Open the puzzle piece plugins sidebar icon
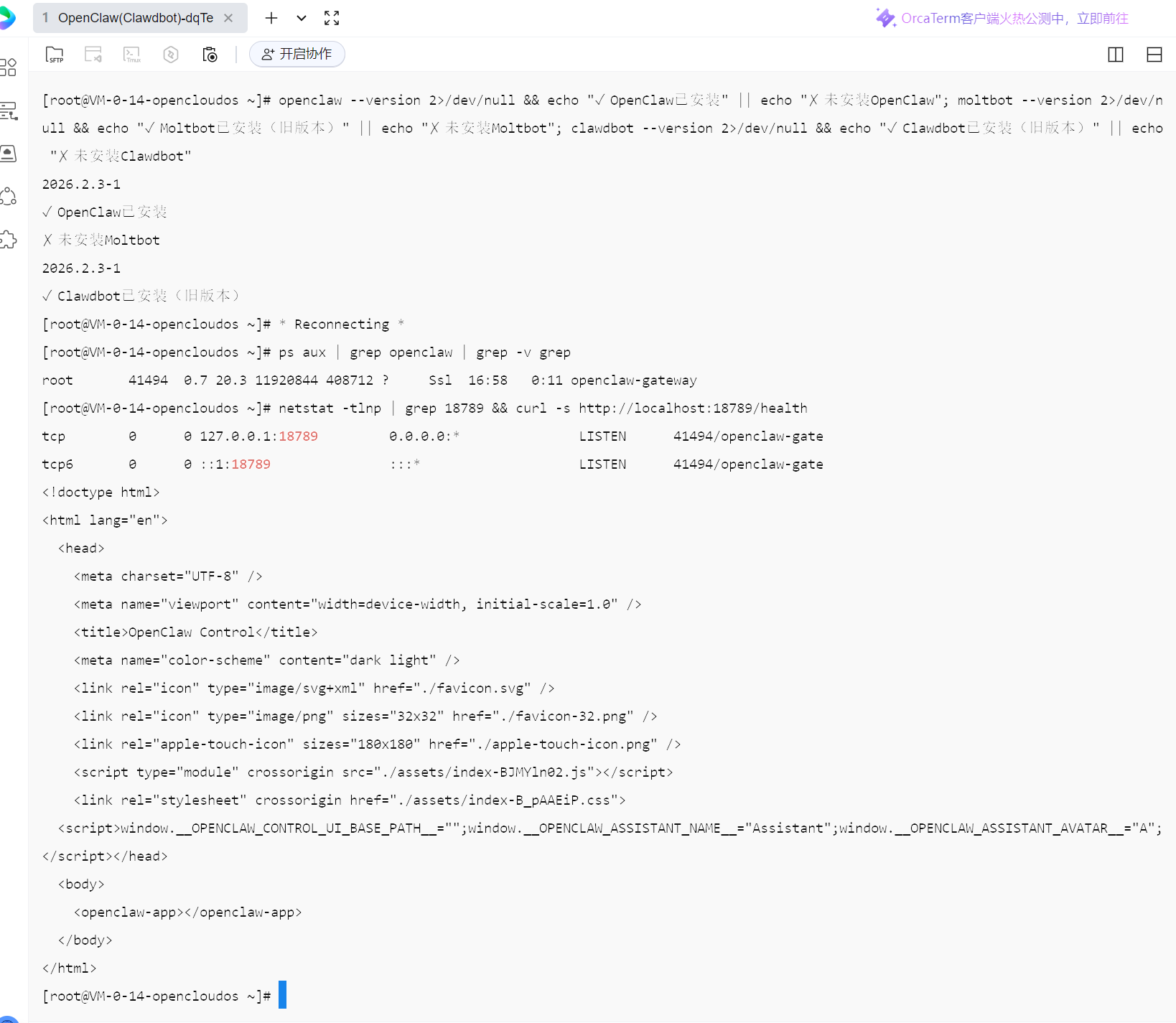Image resolution: width=1176 pixels, height=1023 pixels. click(x=8, y=240)
